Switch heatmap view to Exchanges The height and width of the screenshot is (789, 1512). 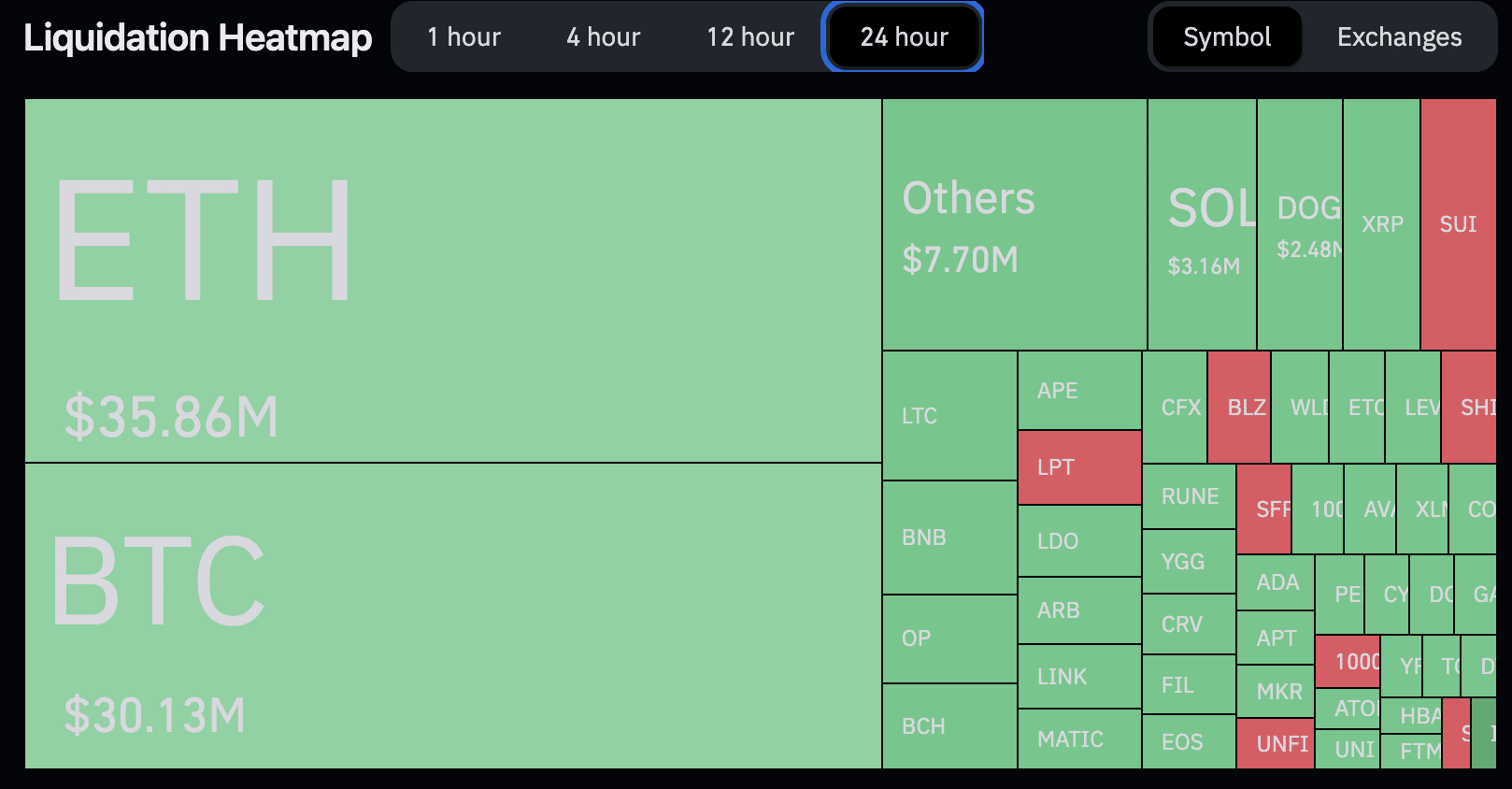[1398, 37]
